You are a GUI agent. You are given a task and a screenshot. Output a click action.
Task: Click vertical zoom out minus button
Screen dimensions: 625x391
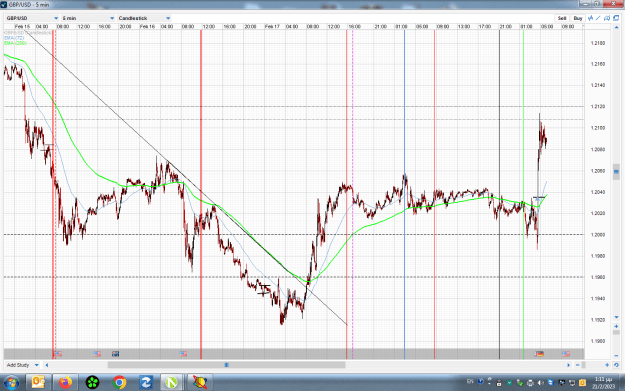point(616,356)
